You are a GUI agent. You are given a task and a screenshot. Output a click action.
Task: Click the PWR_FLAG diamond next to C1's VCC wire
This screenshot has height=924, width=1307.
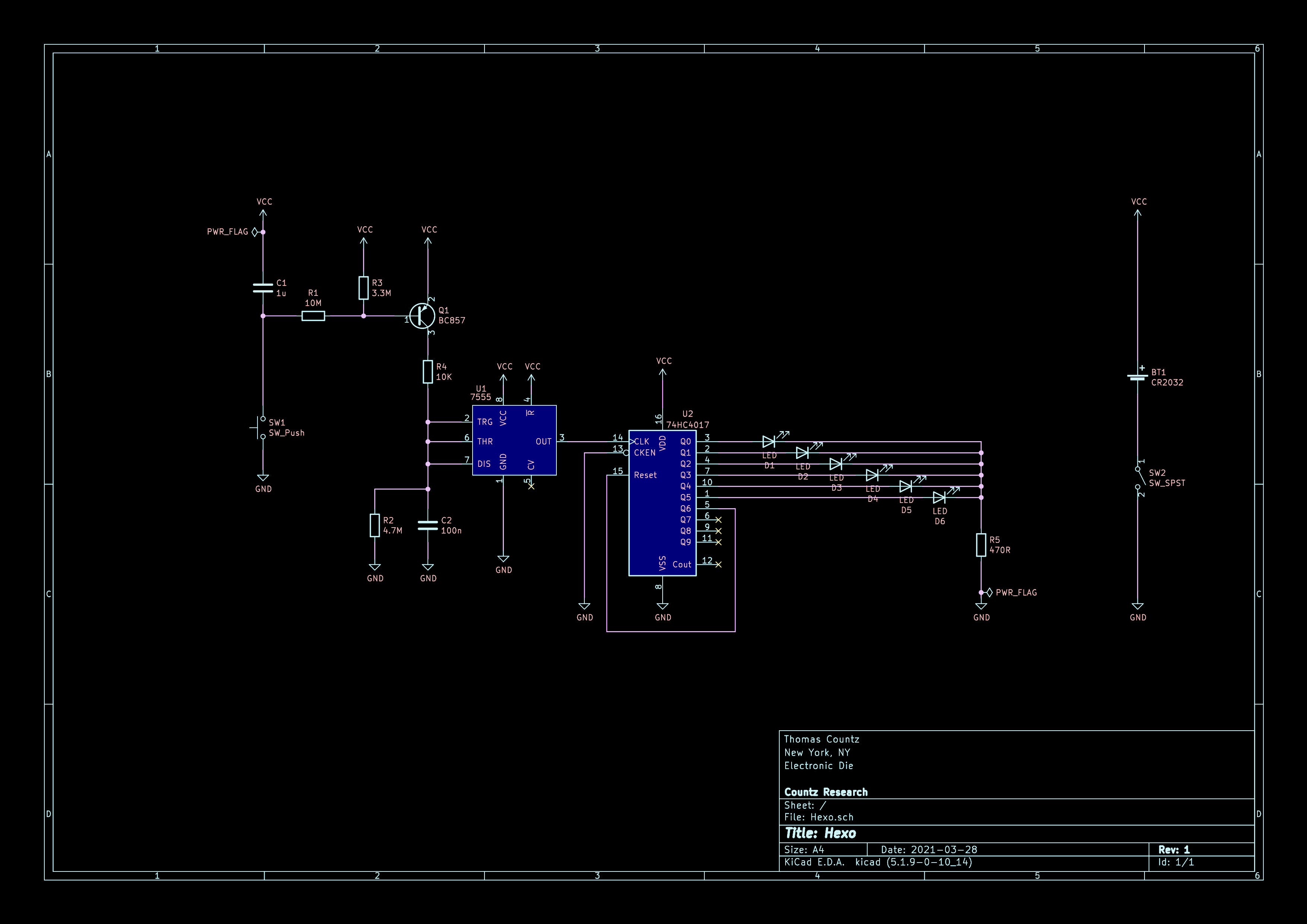[255, 232]
